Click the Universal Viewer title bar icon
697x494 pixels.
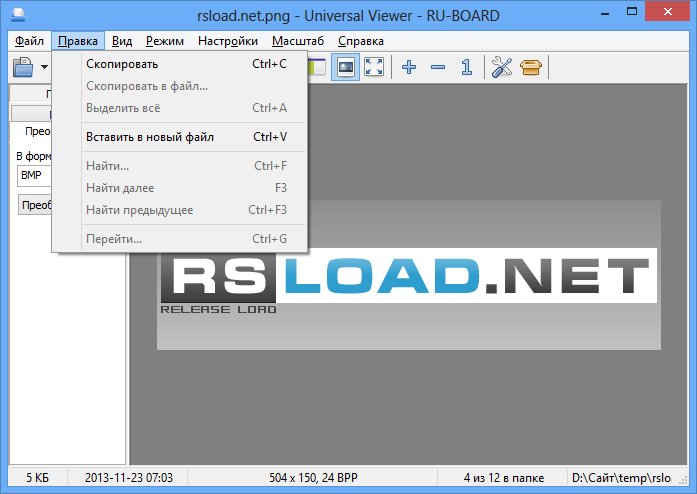point(18,14)
